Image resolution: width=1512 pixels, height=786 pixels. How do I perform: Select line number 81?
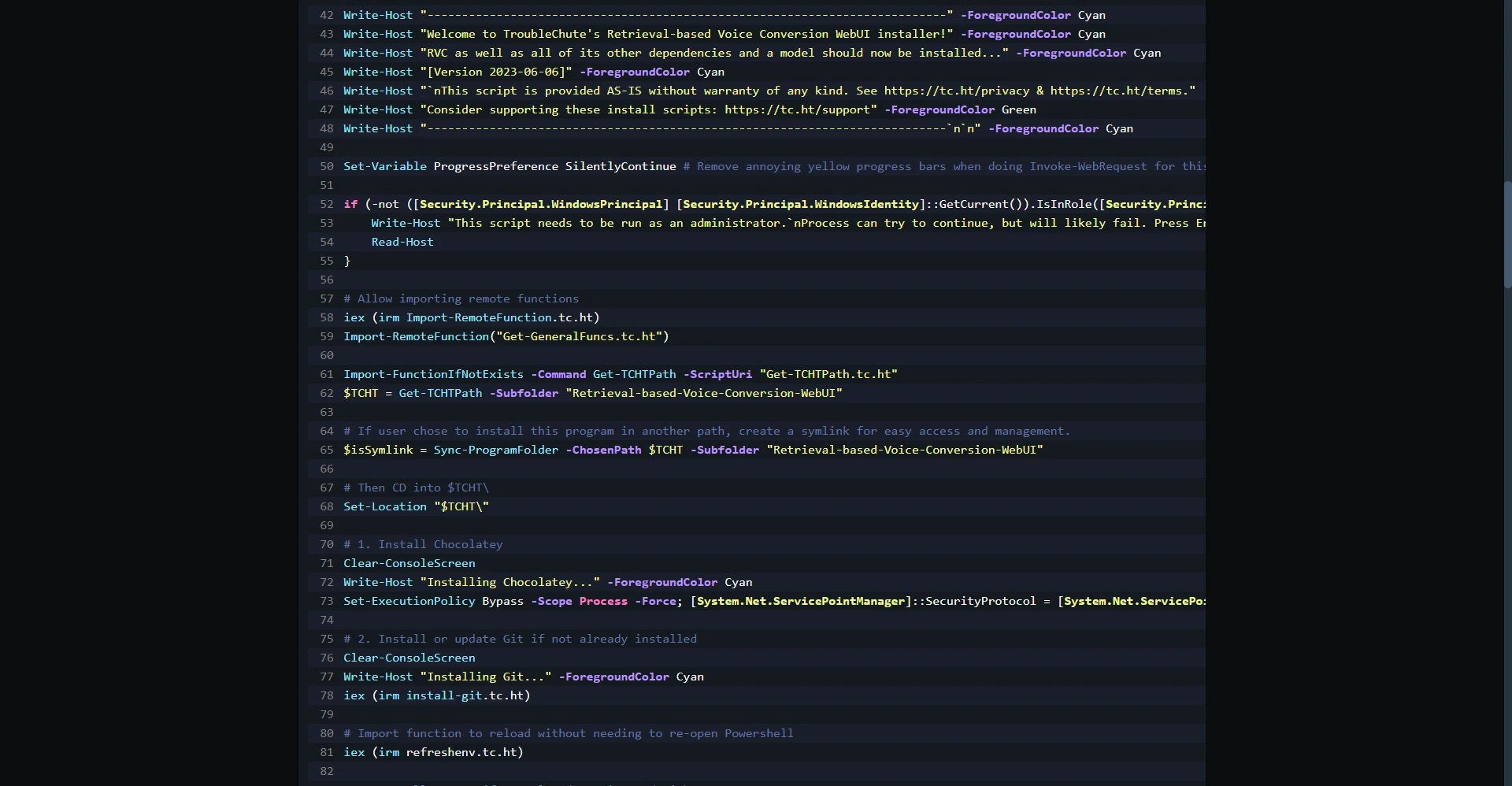click(326, 752)
